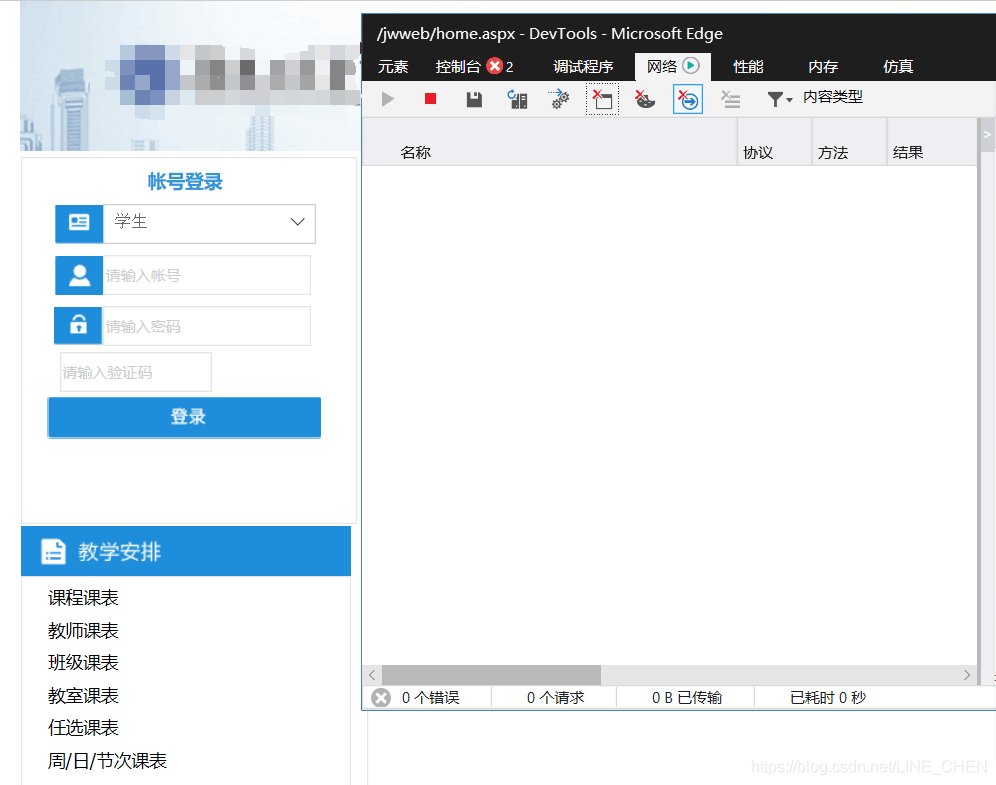Click the account username icon beside the account field

pyautogui.click(x=78, y=275)
